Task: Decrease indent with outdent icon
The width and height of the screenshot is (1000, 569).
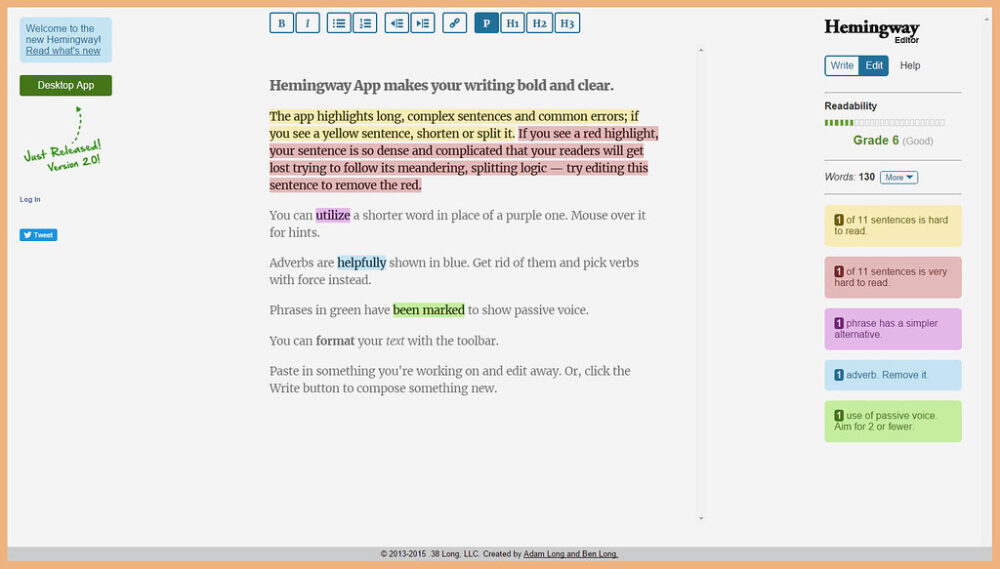Action: pos(397,23)
